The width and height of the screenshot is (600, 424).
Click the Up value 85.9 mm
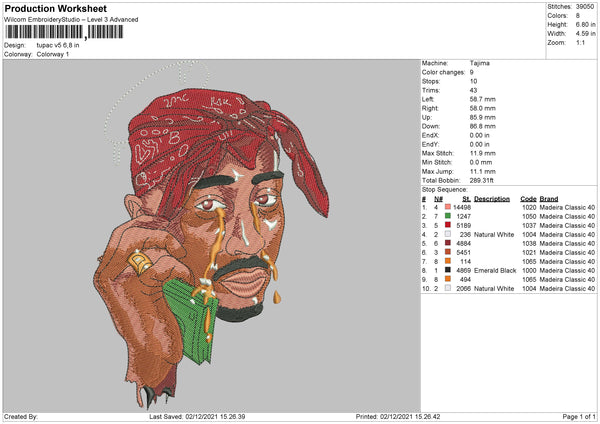(483, 117)
